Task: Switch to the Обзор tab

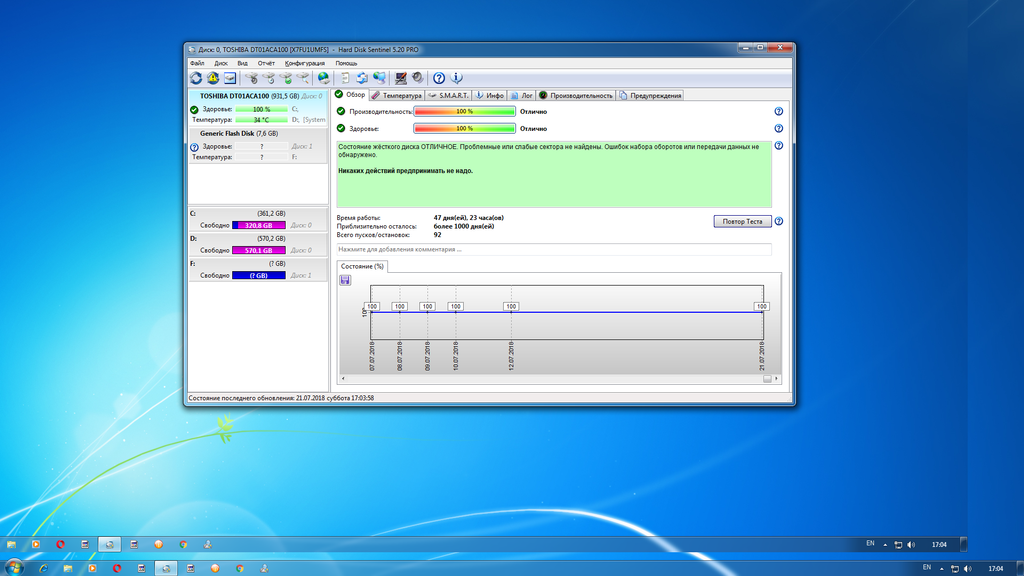Action: click(351, 95)
